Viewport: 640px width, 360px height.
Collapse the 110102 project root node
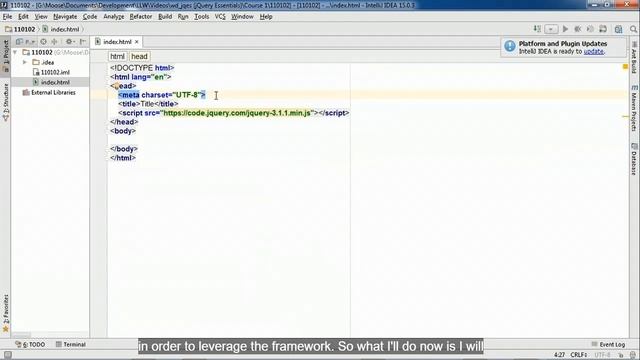point(16,52)
